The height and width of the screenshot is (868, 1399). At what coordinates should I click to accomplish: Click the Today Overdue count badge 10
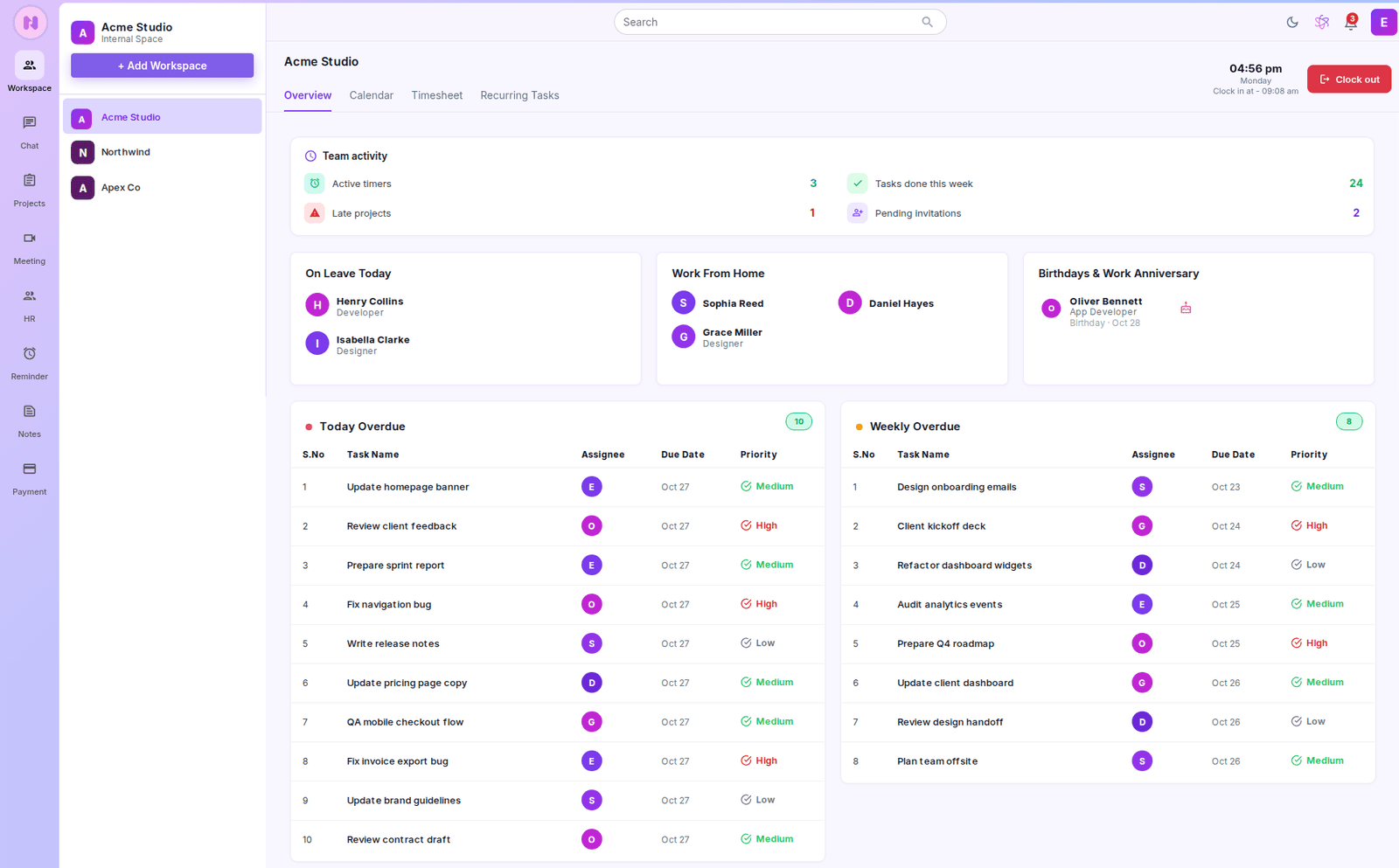point(798,421)
